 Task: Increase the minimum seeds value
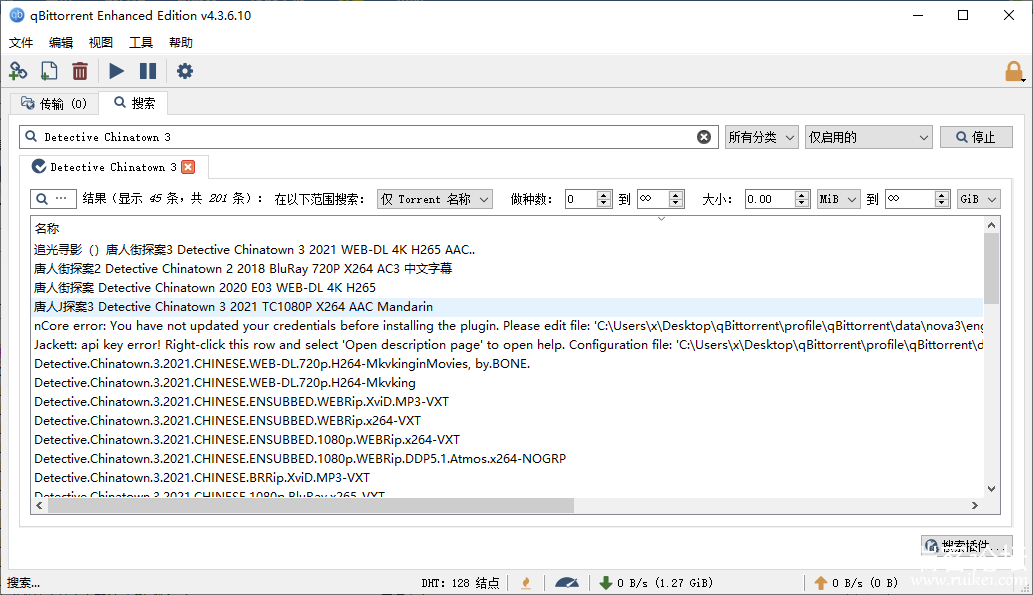point(604,195)
